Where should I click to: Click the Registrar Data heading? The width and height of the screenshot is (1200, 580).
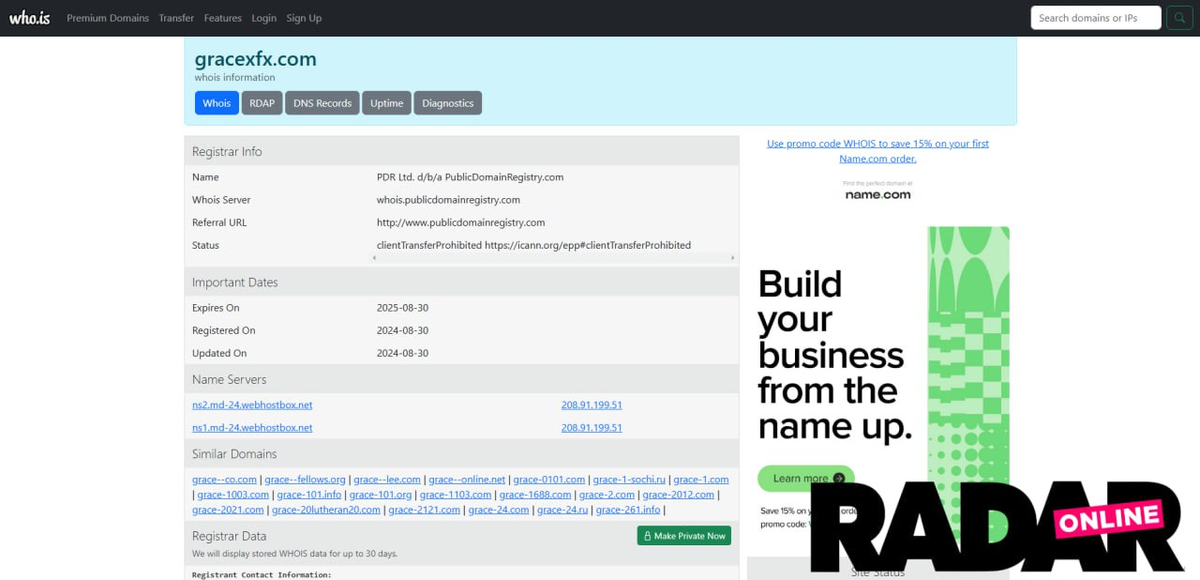point(229,536)
